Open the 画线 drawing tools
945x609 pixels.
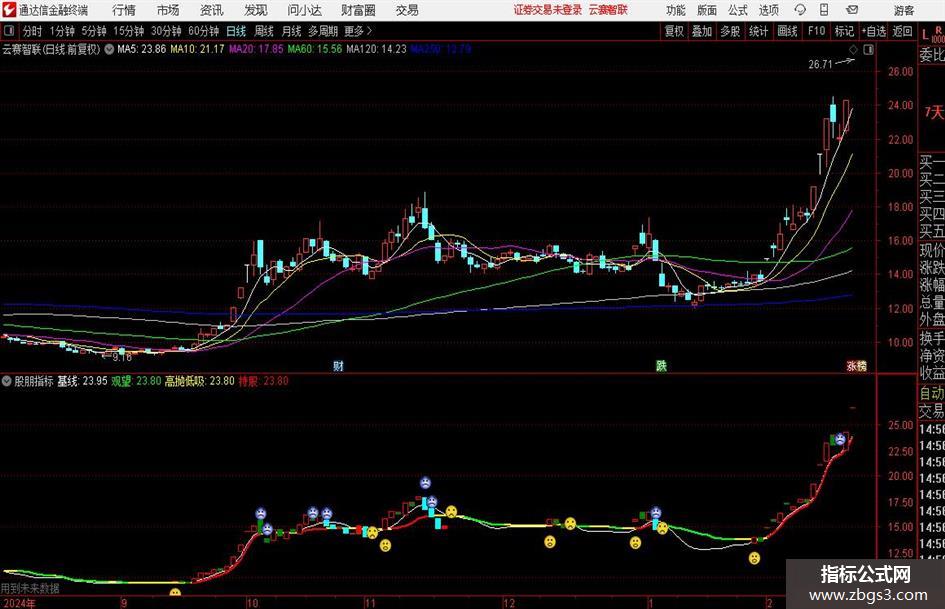click(787, 31)
